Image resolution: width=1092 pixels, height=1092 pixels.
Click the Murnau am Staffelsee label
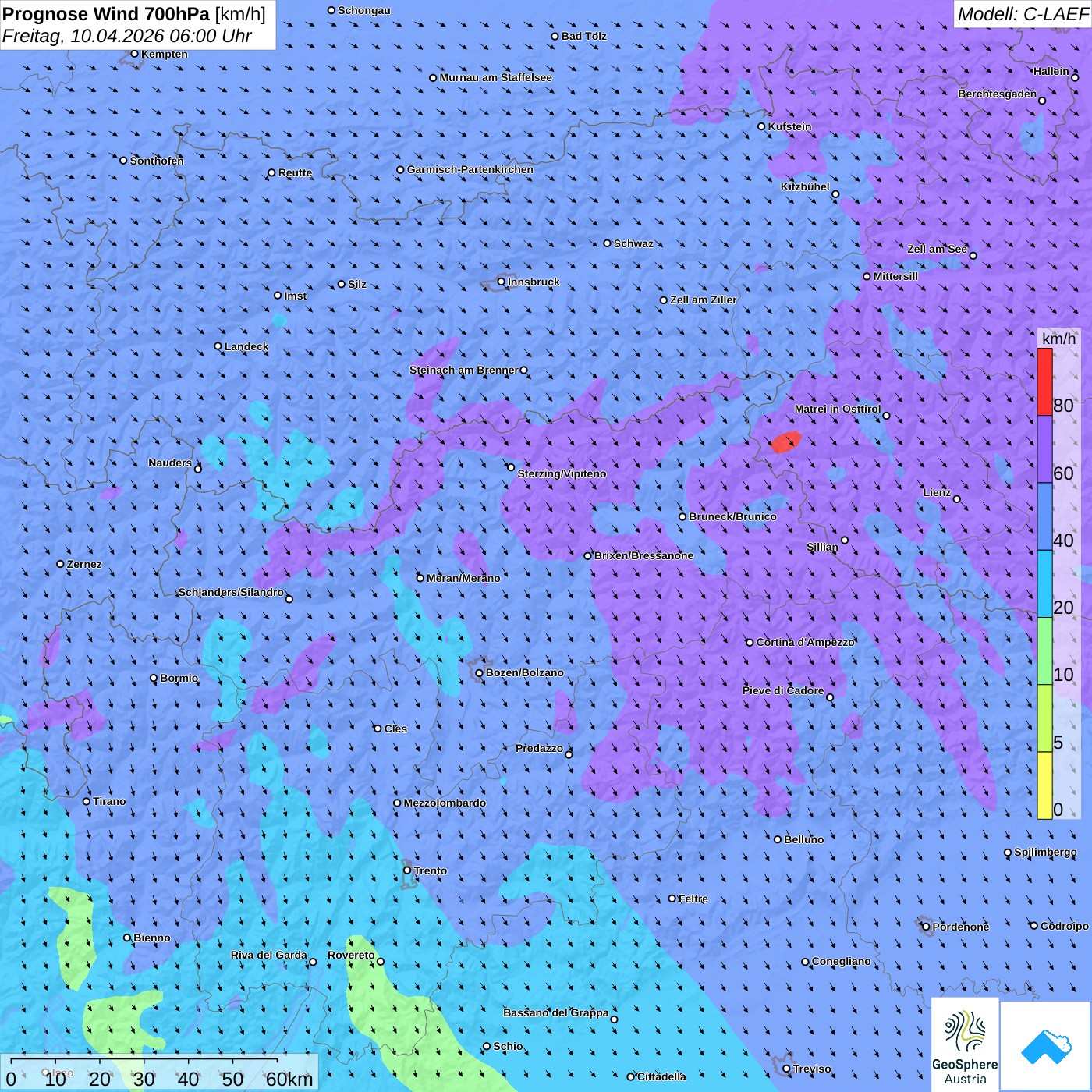click(495, 77)
